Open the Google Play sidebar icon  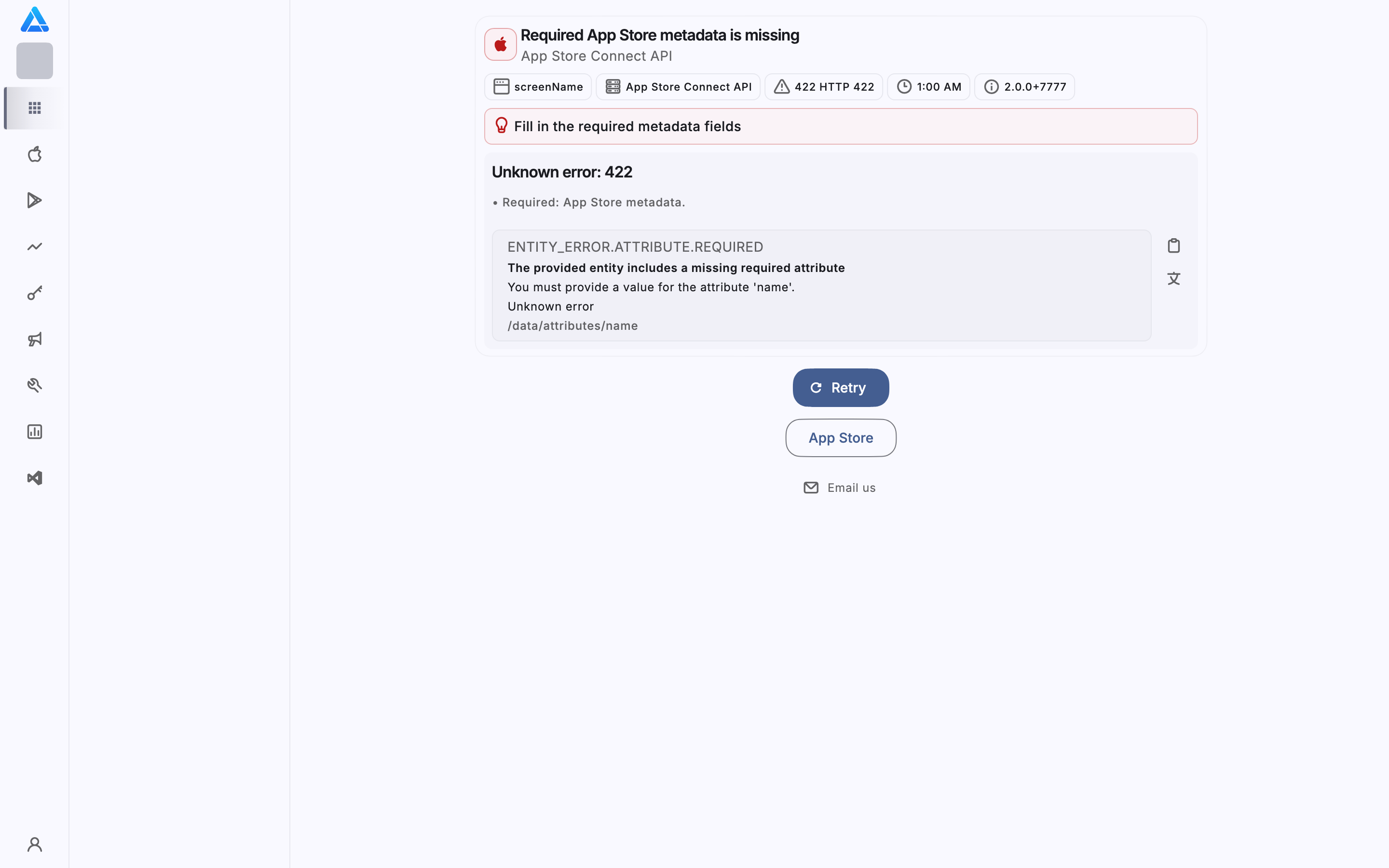pos(34,200)
